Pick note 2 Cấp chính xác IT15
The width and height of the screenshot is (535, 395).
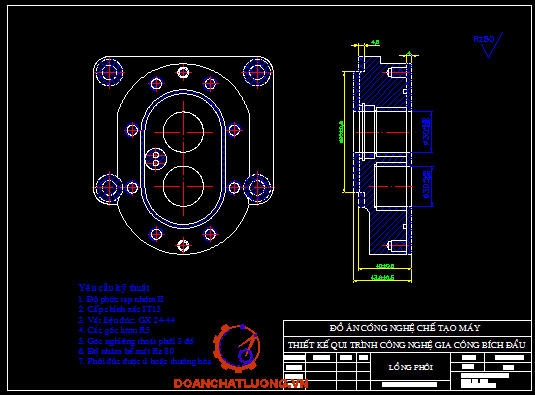tap(120, 309)
